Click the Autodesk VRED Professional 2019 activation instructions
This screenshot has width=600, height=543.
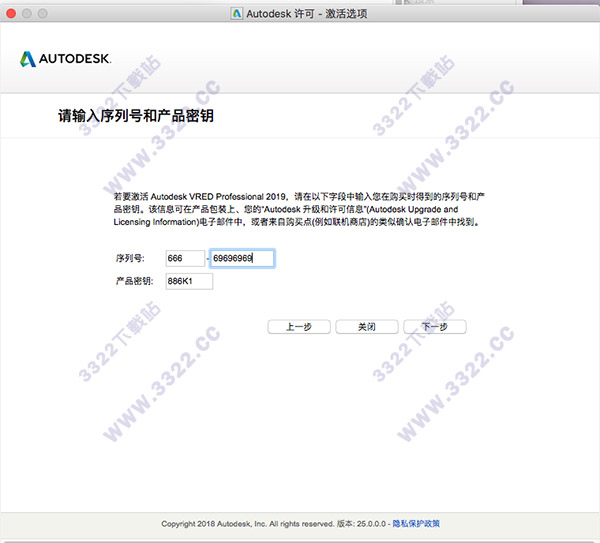299,209
